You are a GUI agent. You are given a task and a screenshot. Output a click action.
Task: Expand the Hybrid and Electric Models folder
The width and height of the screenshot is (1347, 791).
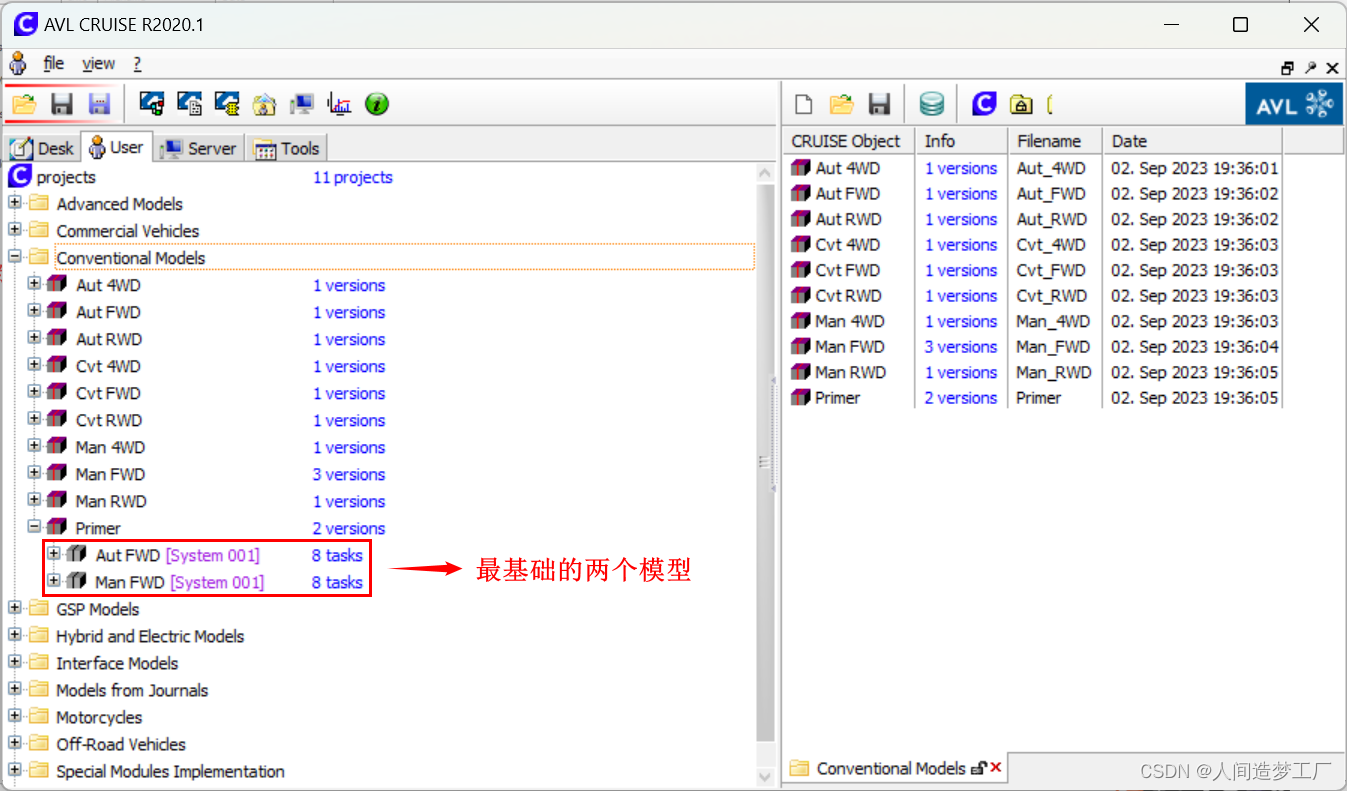coord(15,635)
